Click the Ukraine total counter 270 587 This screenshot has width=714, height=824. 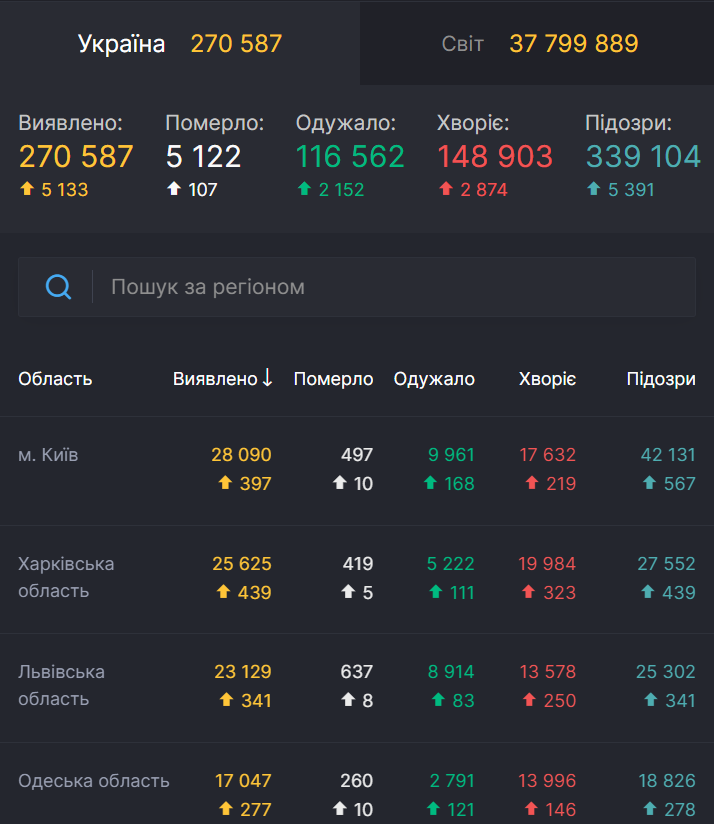(x=236, y=43)
